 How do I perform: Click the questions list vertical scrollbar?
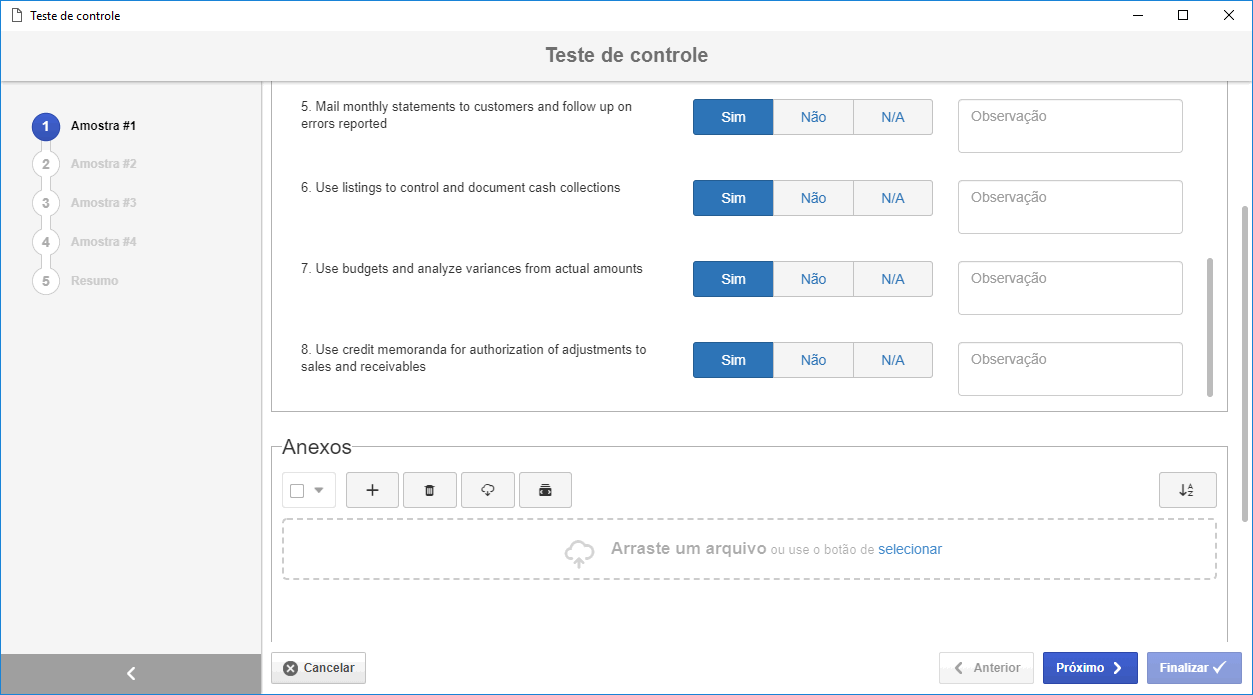[1210, 327]
